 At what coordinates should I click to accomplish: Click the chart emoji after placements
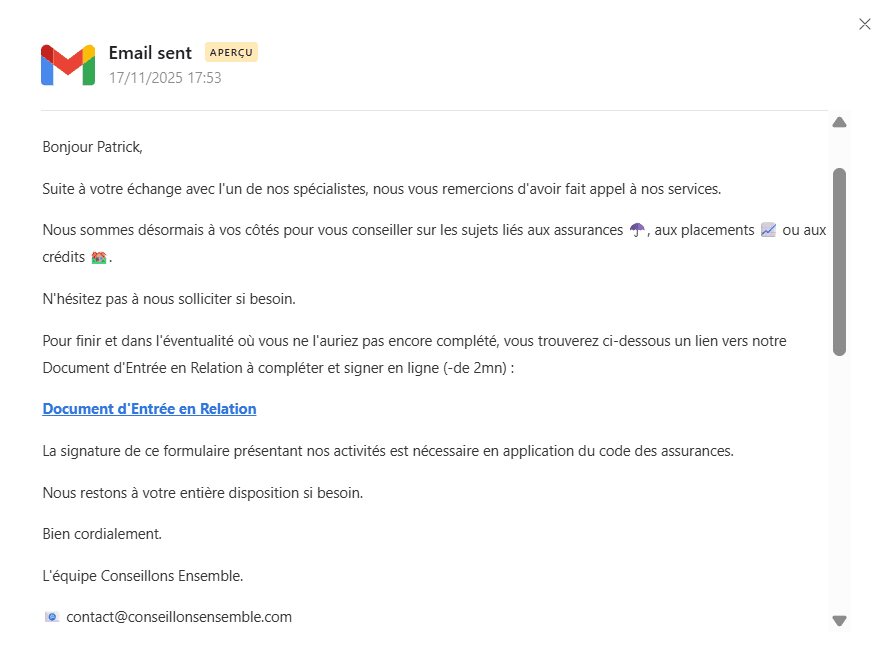768,230
